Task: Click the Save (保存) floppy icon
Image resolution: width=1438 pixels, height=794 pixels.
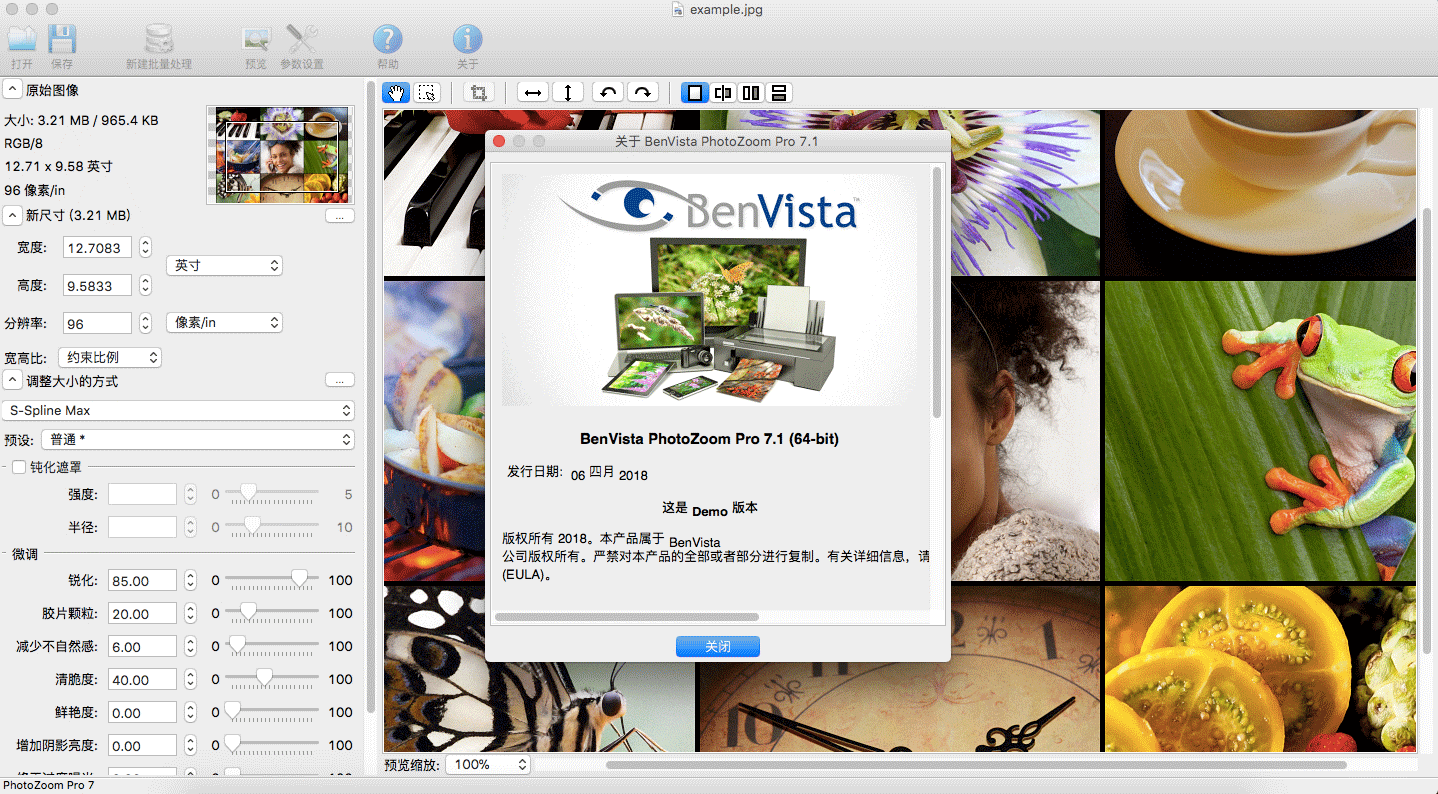Action: tap(62, 40)
